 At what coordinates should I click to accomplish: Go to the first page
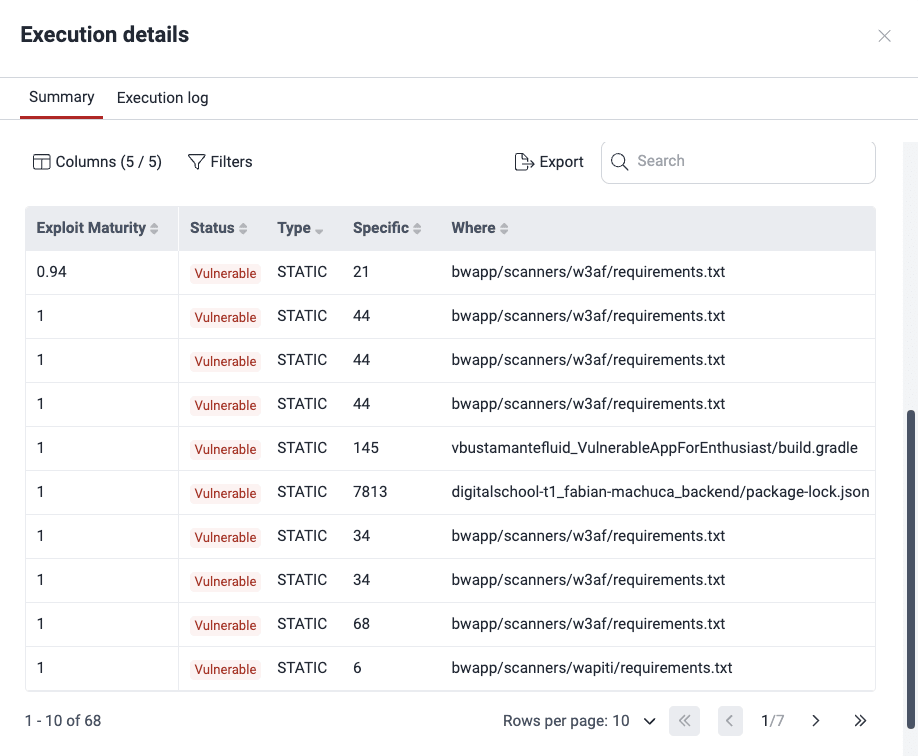click(684, 720)
